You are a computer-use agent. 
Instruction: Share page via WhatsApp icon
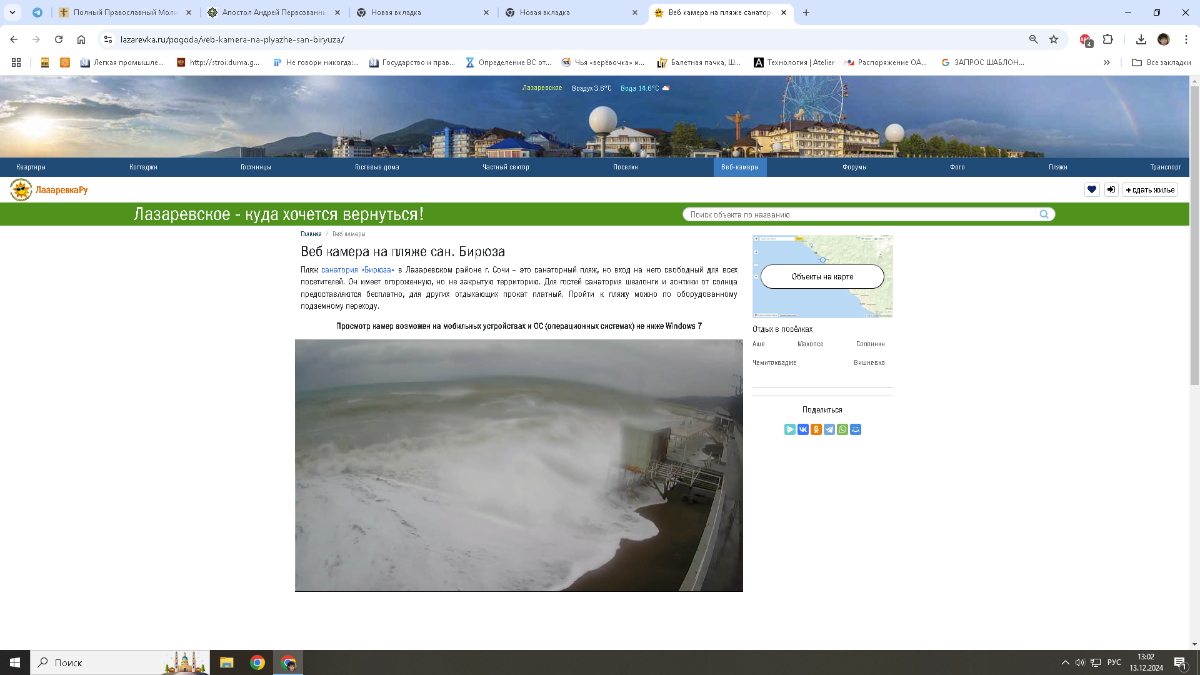click(x=842, y=429)
